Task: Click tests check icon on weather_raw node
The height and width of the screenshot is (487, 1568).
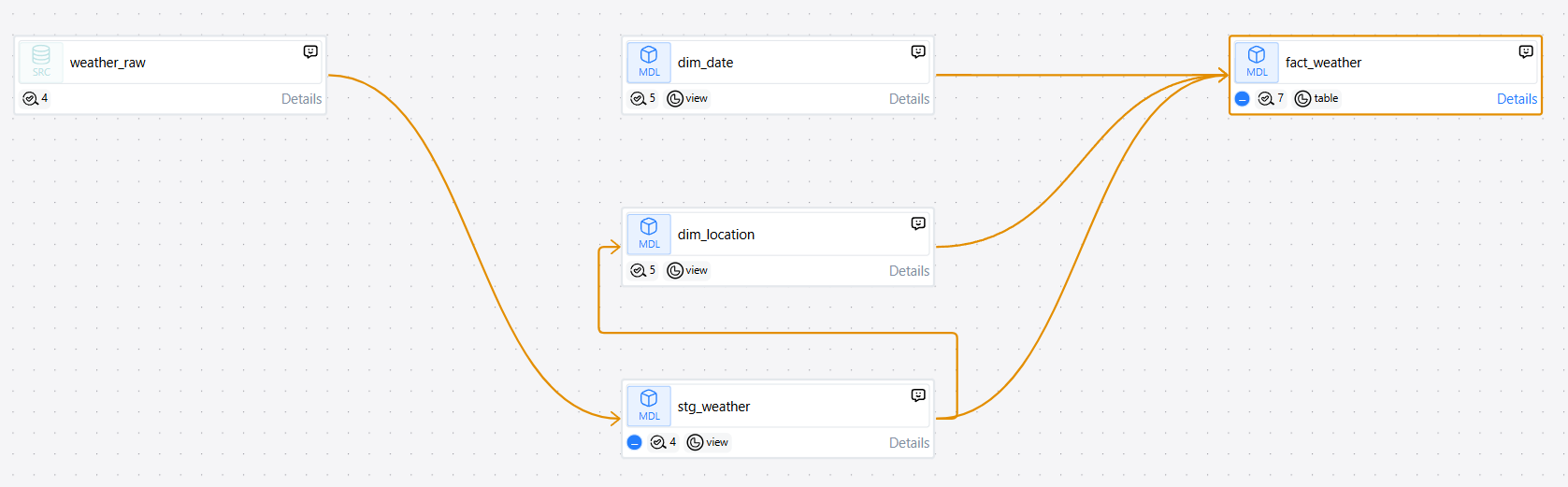Action: tap(30, 98)
